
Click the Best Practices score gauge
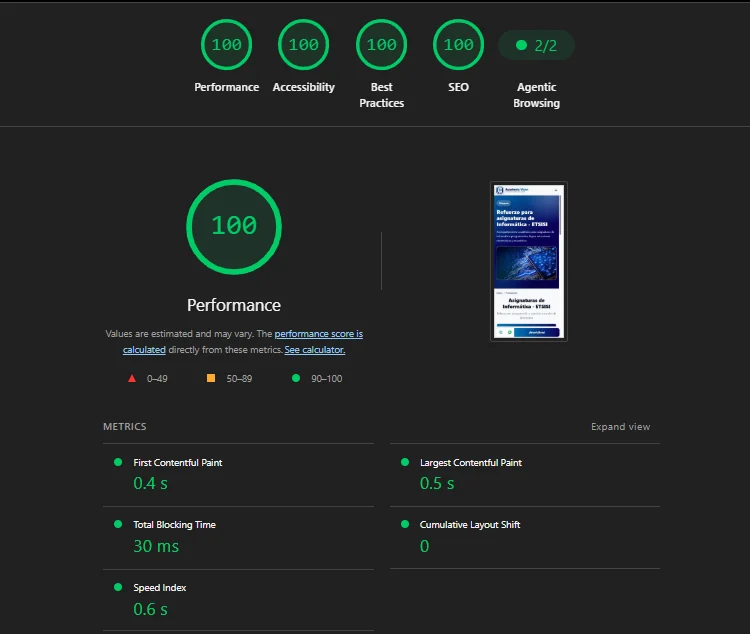[381, 44]
